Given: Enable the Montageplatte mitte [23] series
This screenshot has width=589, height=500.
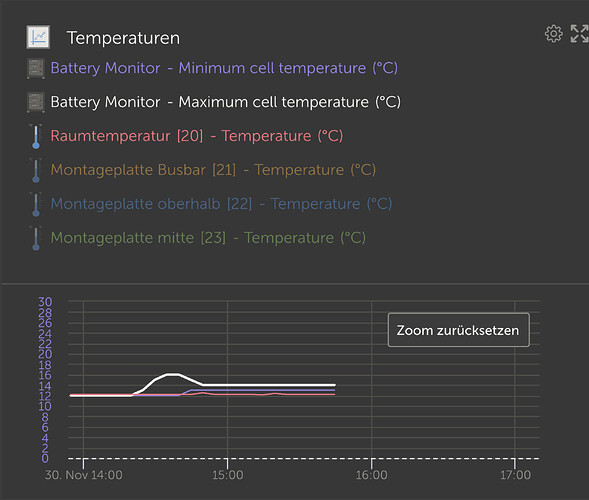Looking at the screenshot, I should tap(208, 238).
